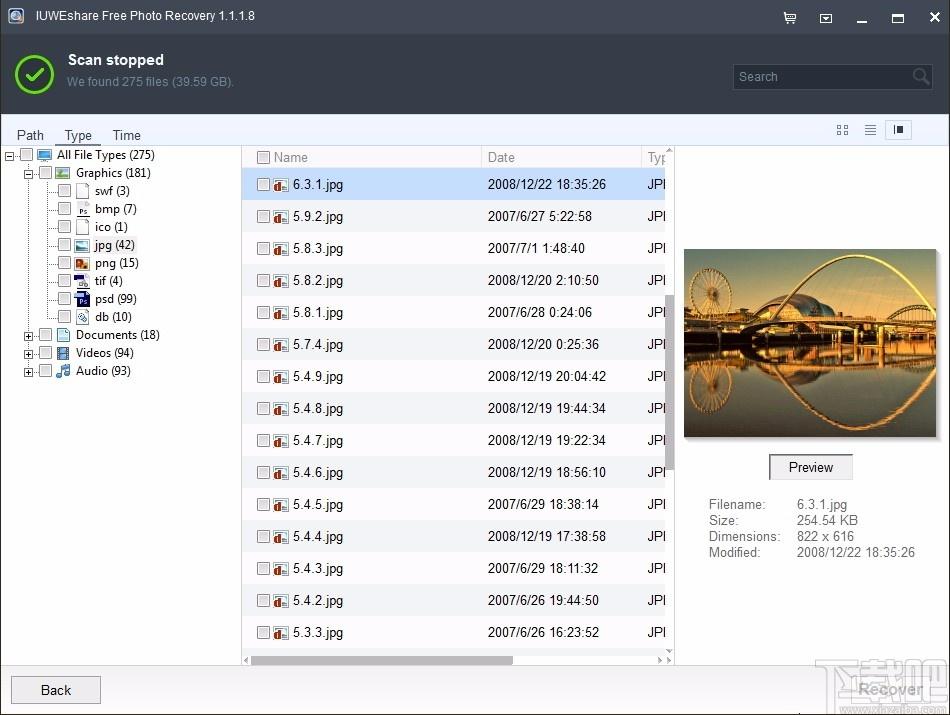Switch to the Path tab
The image size is (950, 715).
point(30,135)
